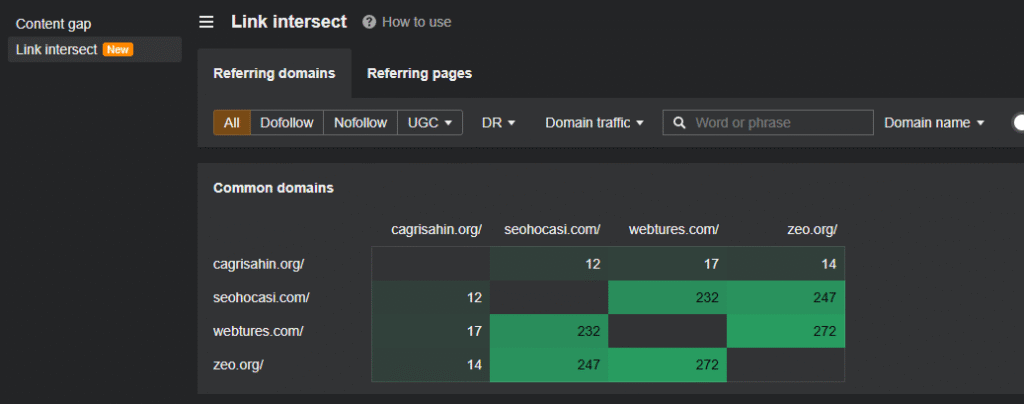1024x404 pixels.
Task: Click the search magnifier icon
Action: tap(680, 123)
